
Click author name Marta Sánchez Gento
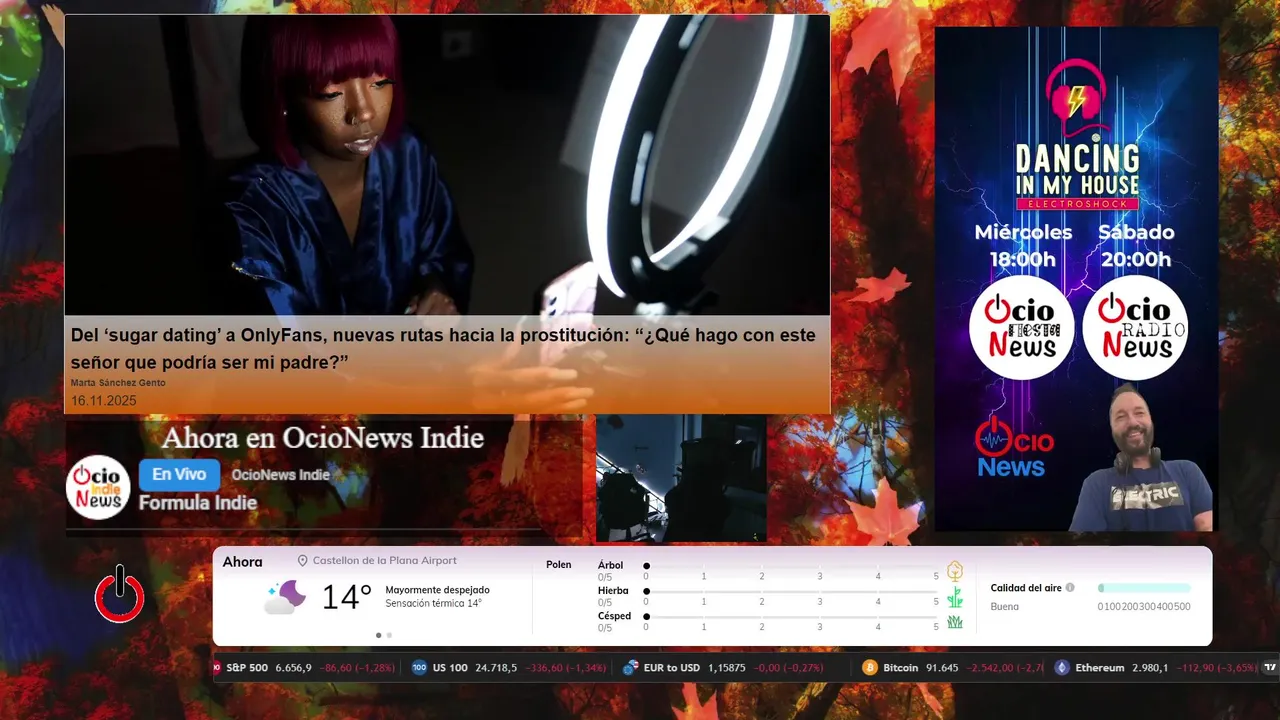pos(118,383)
